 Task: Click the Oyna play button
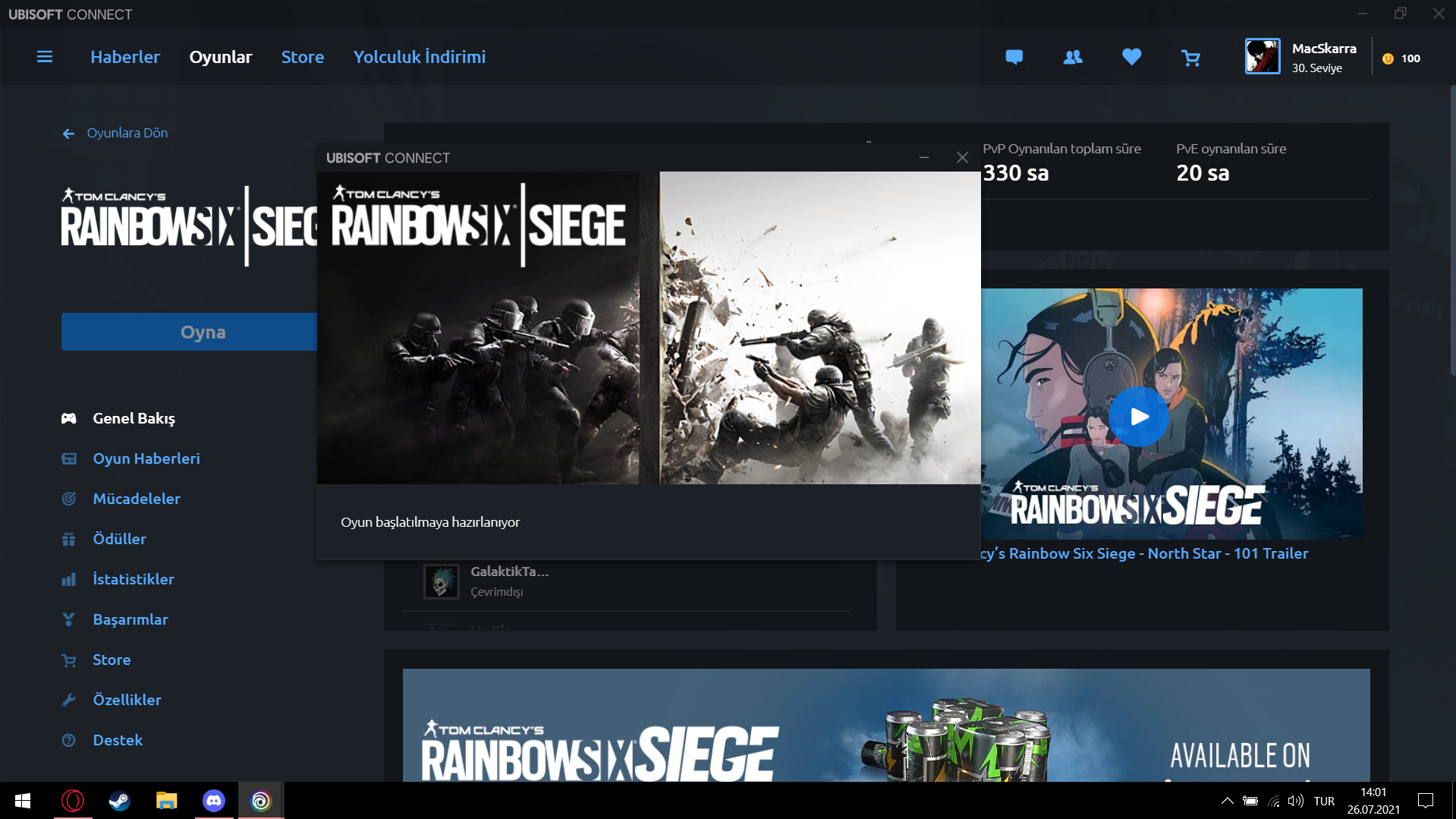[x=190, y=332]
